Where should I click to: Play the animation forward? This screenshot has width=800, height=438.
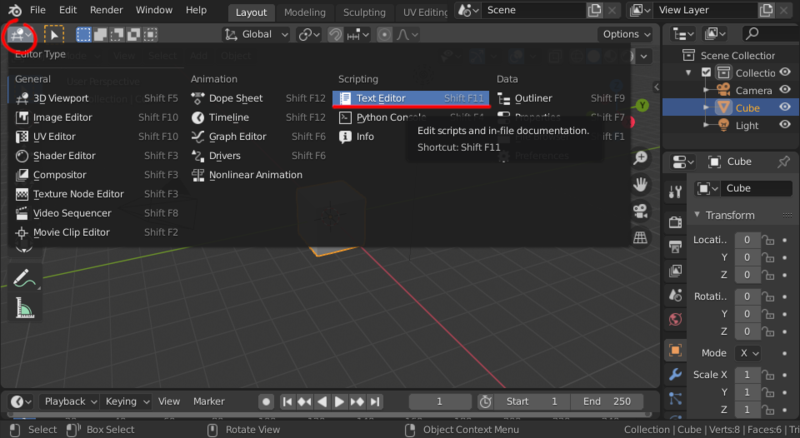(339, 402)
